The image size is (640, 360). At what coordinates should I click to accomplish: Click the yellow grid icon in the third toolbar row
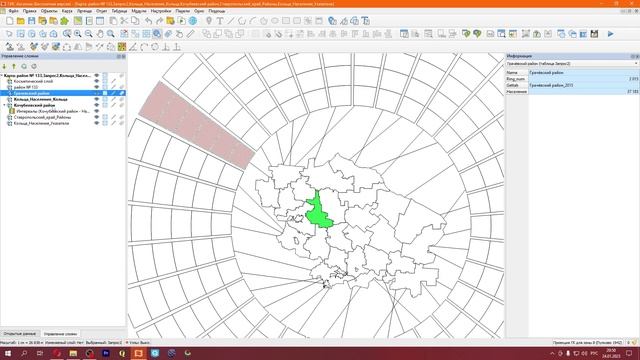[122, 47]
